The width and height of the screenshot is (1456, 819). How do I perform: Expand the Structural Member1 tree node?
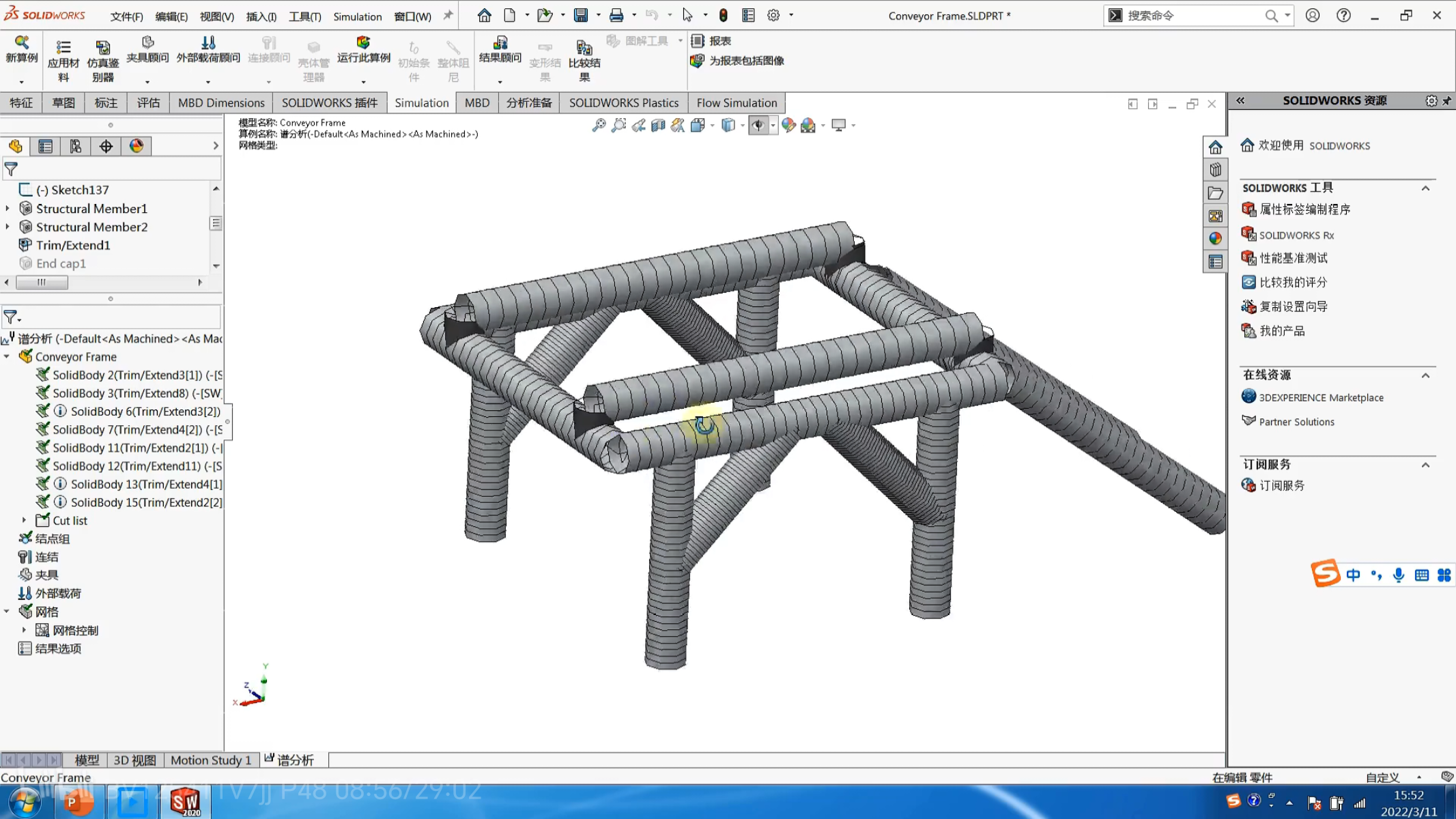pyautogui.click(x=8, y=208)
